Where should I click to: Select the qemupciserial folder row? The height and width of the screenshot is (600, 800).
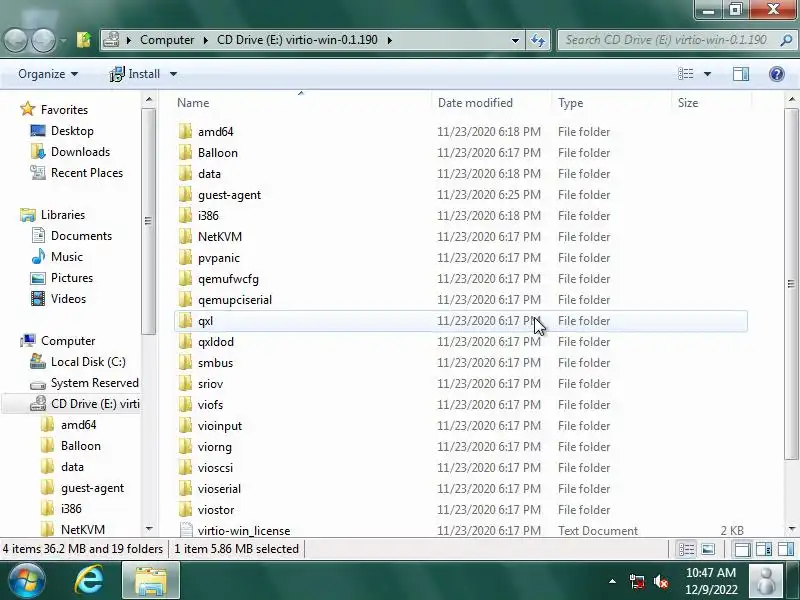[461, 299]
